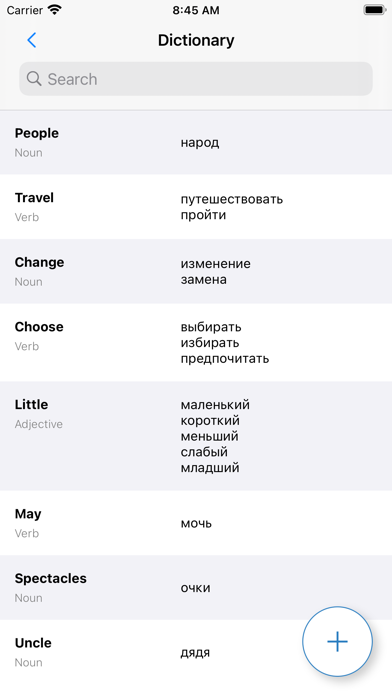
Task: Select the Change noun entry
Action: click(196, 271)
